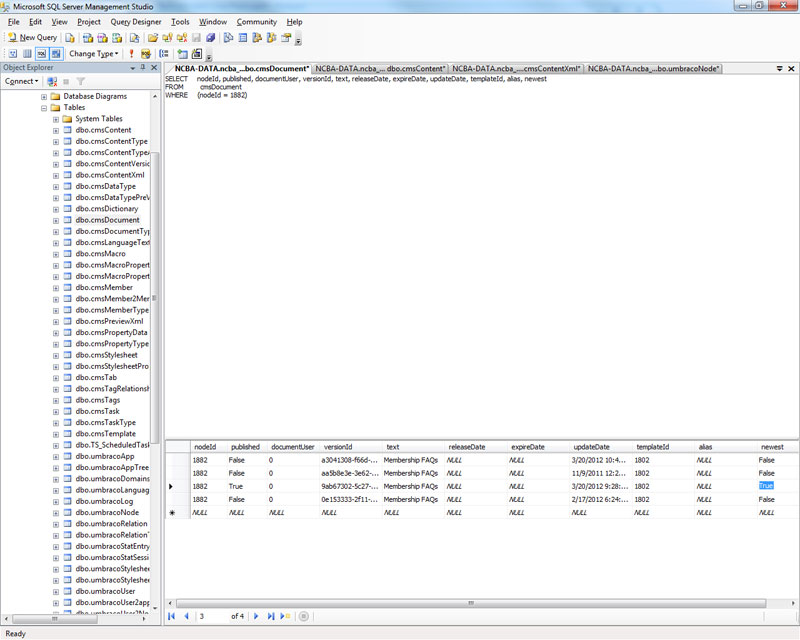Go to last record in results navigator
The width and height of the screenshot is (800, 640).
tap(271, 616)
